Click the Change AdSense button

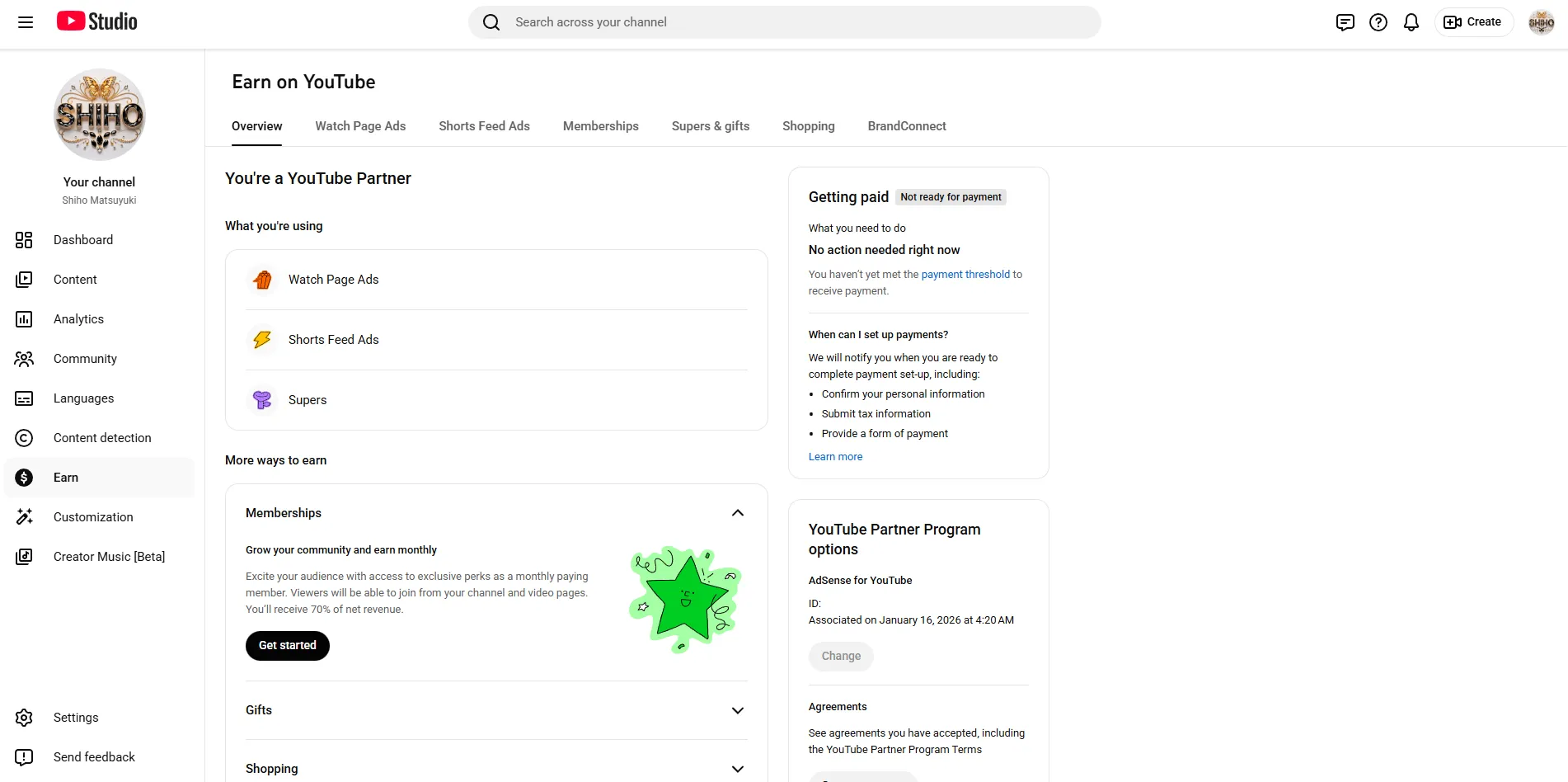(841, 657)
